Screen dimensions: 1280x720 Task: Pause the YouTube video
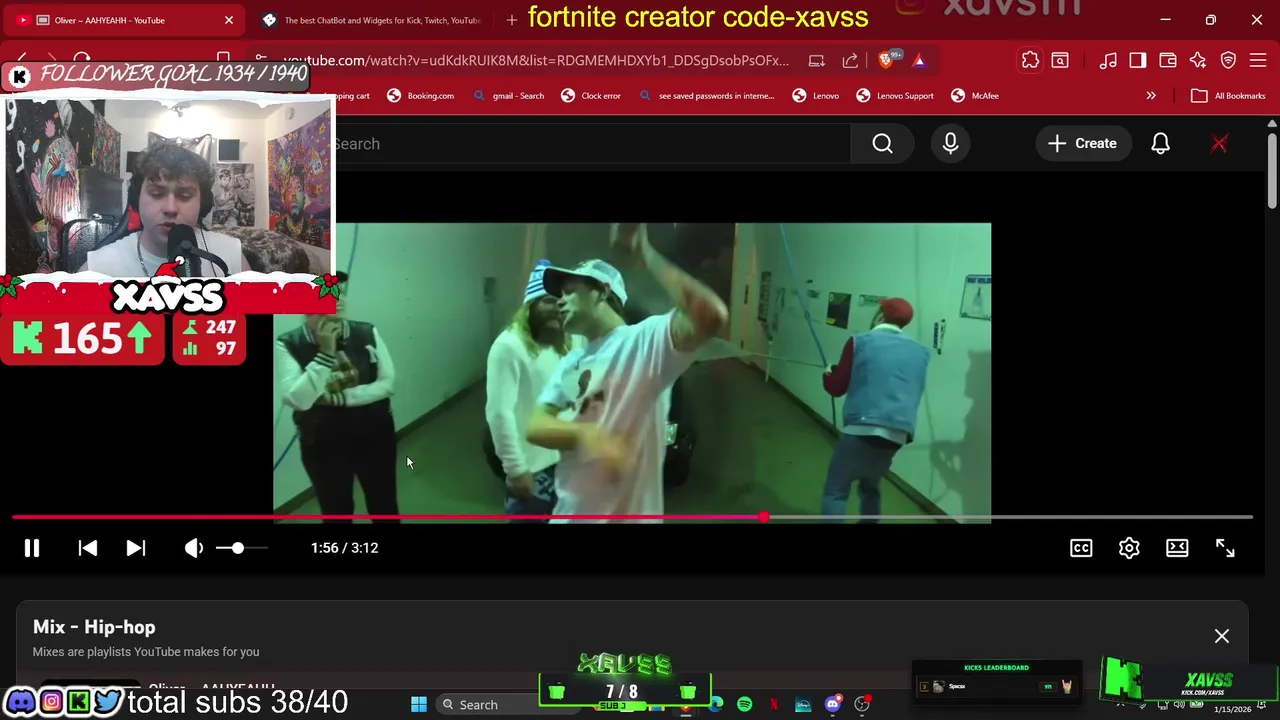[x=32, y=548]
